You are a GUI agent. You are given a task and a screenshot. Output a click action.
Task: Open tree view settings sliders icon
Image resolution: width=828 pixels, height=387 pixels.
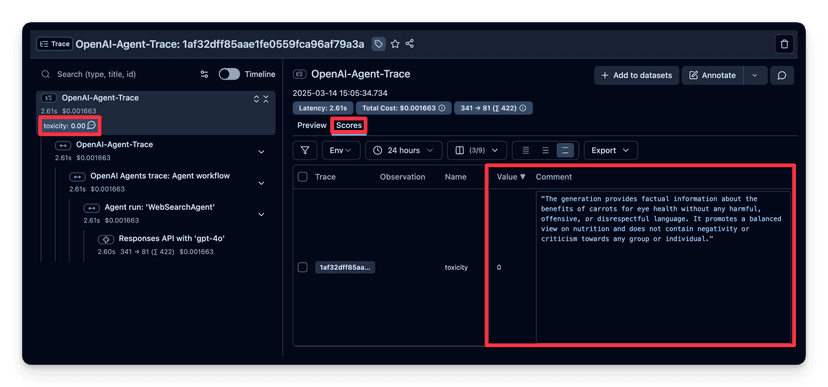point(204,74)
